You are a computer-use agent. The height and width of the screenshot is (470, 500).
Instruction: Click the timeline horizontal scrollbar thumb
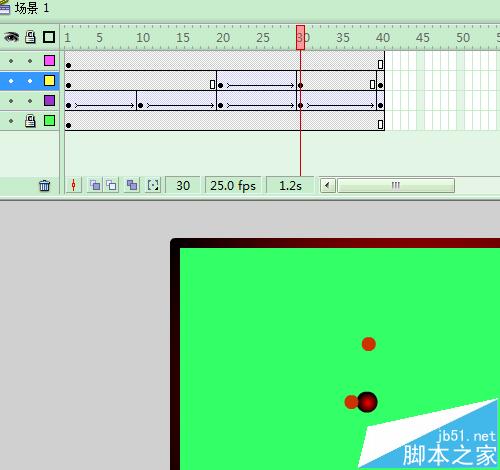[396, 185]
